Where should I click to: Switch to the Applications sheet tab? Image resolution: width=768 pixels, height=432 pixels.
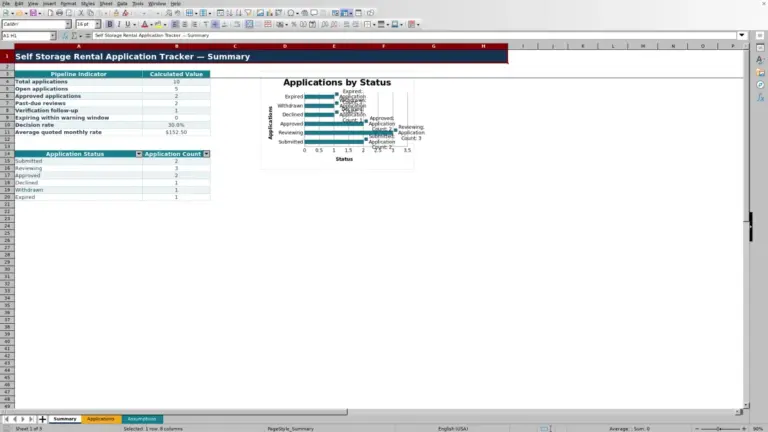(101, 419)
